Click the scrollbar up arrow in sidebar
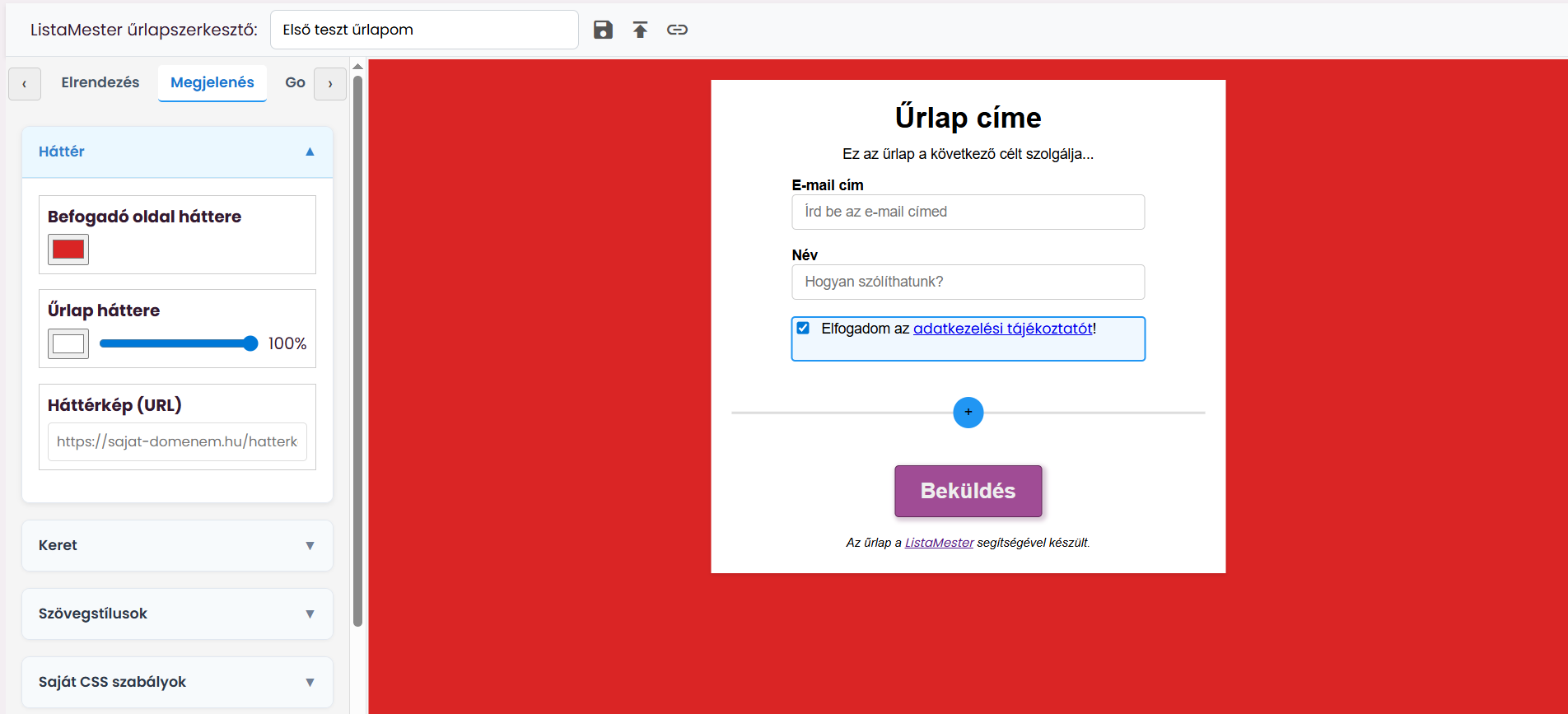The width and height of the screenshot is (1568, 714). (x=357, y=66)
